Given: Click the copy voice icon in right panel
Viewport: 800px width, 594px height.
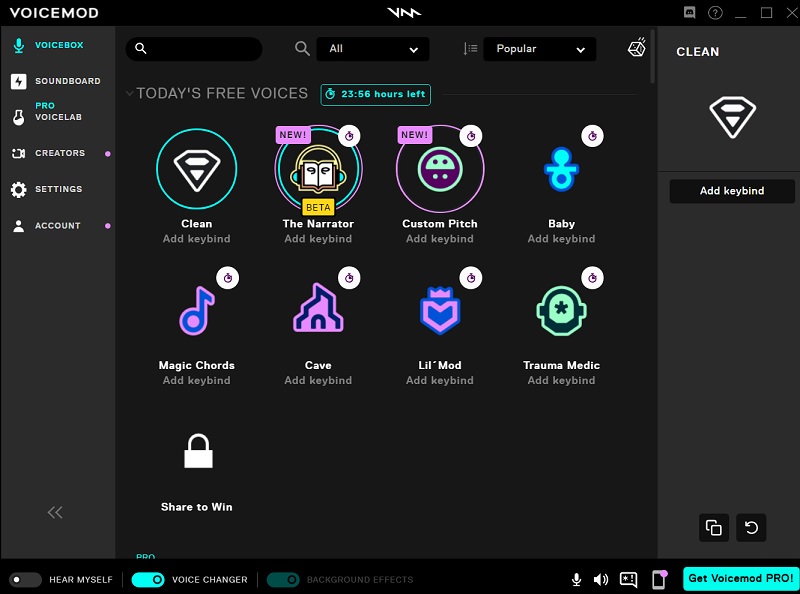Looking at the screenshot, I should click(713, 527).
